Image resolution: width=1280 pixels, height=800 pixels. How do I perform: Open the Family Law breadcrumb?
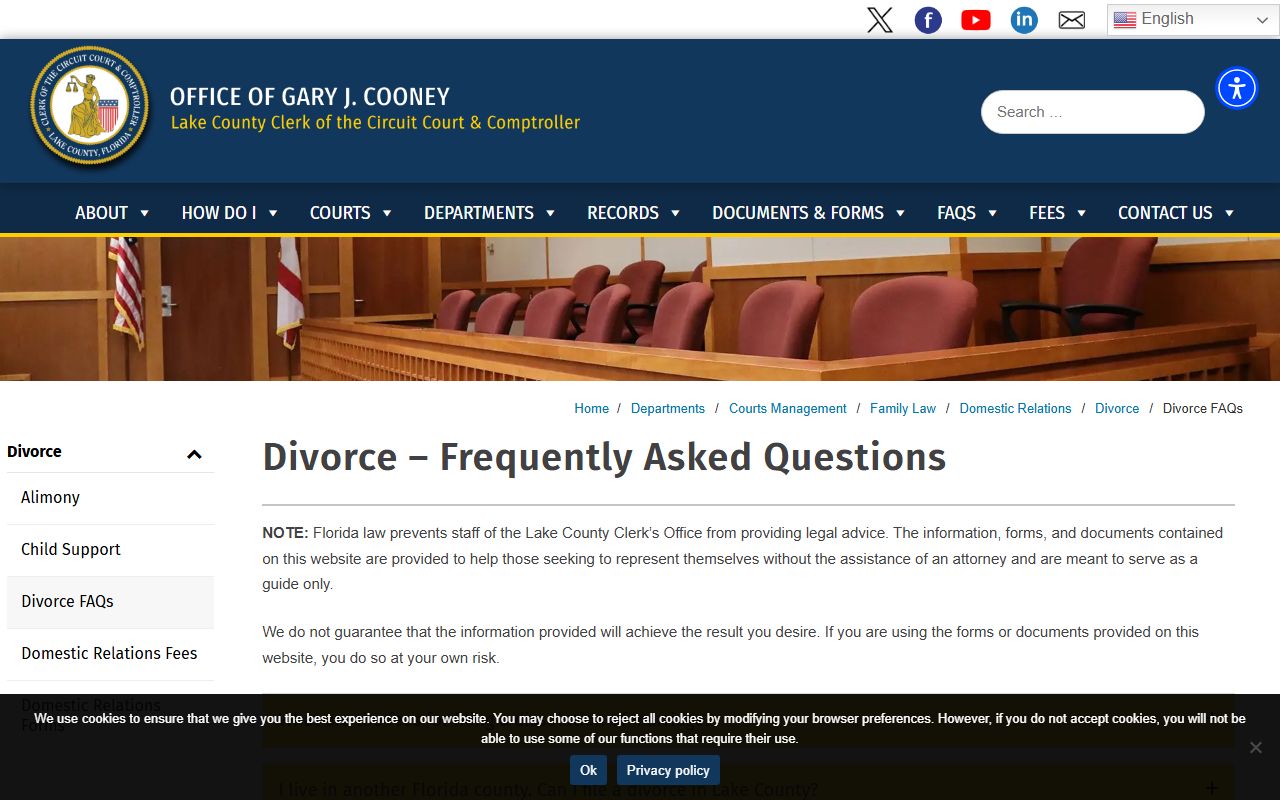903,408
